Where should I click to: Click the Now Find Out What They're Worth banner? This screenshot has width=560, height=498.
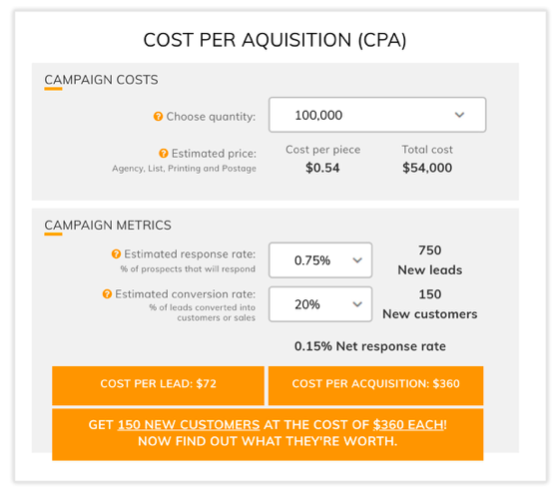point(268,434)
